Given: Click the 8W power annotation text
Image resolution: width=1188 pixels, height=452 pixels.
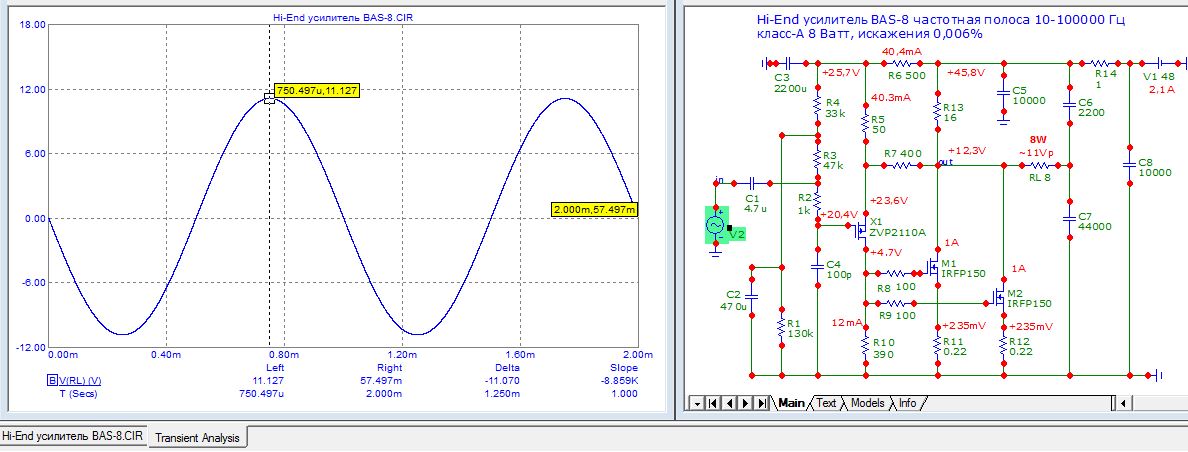Looking at the screenshot, I should tap(1037, 140).
